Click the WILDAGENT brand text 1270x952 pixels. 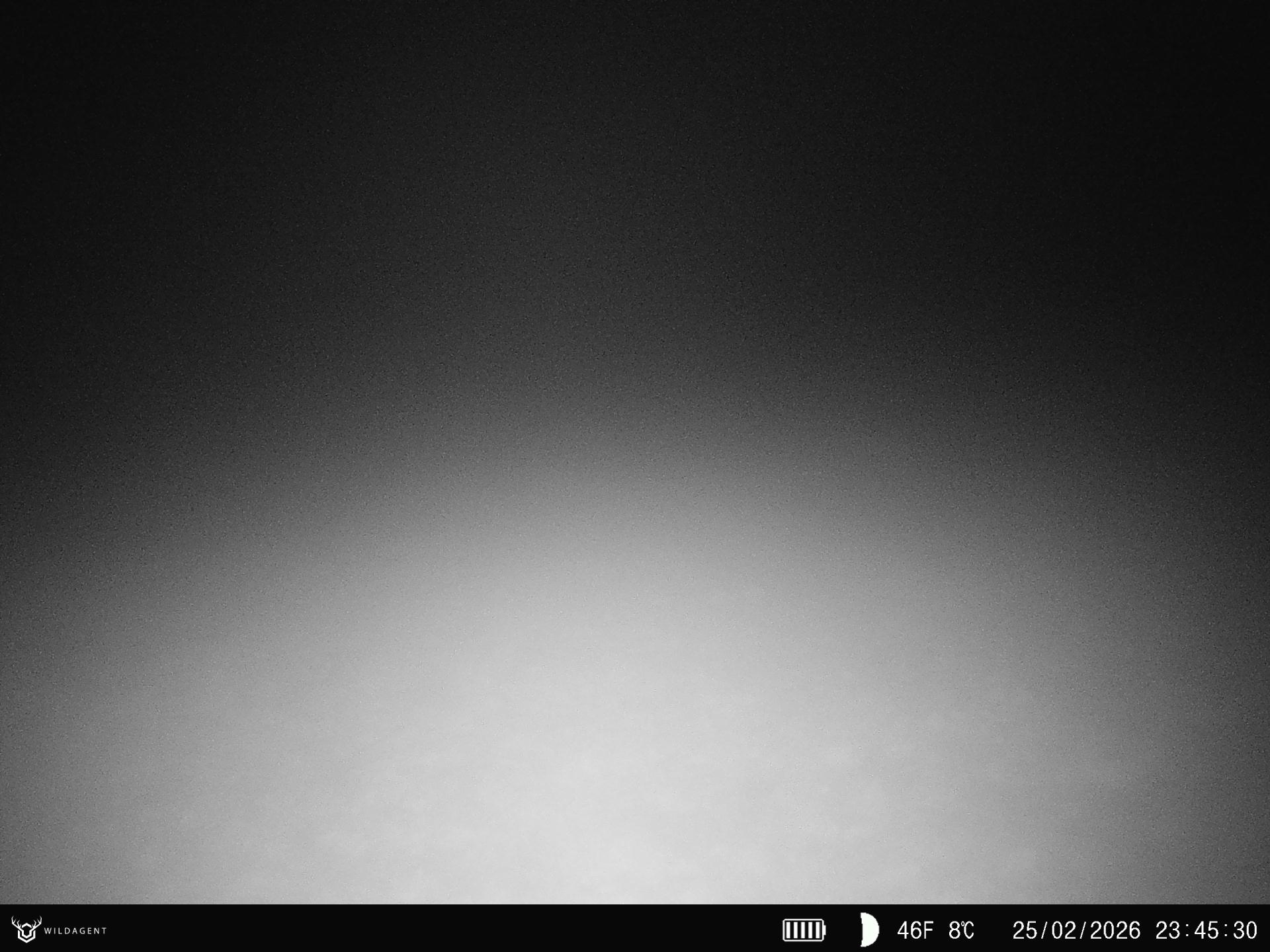(75, 931)
